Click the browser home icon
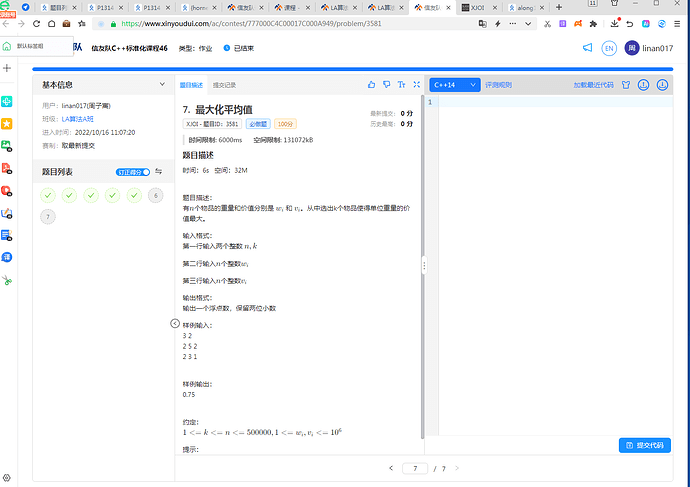This screenshot has width=690, height=487. [x=51, y=24]
